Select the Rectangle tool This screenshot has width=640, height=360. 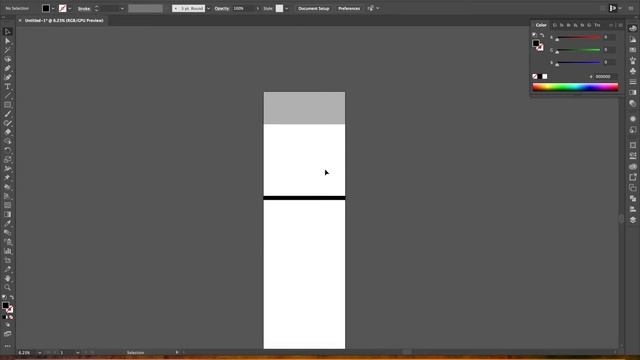click(x=7, y=105)
